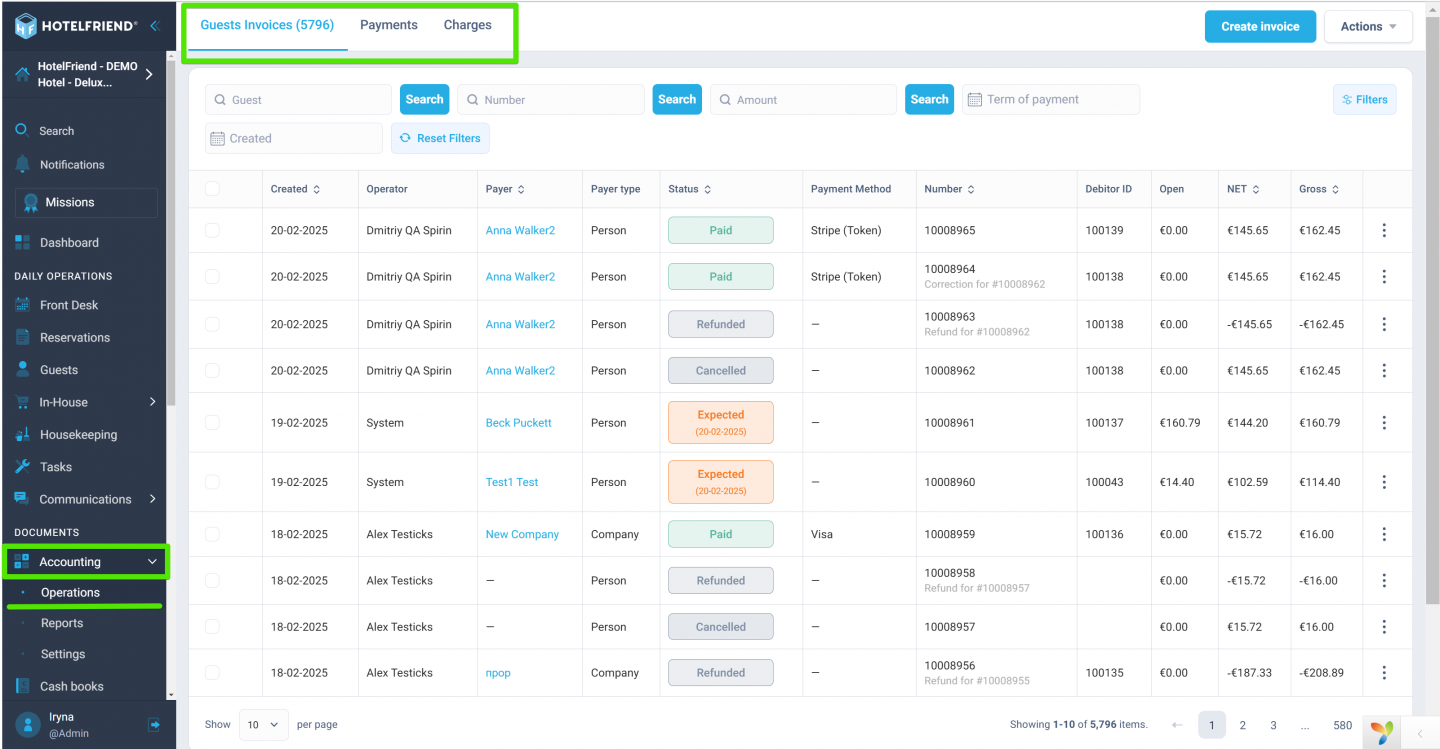Open the Actions dropdown
The image size is (1440, 749).
click(1368, 27)
